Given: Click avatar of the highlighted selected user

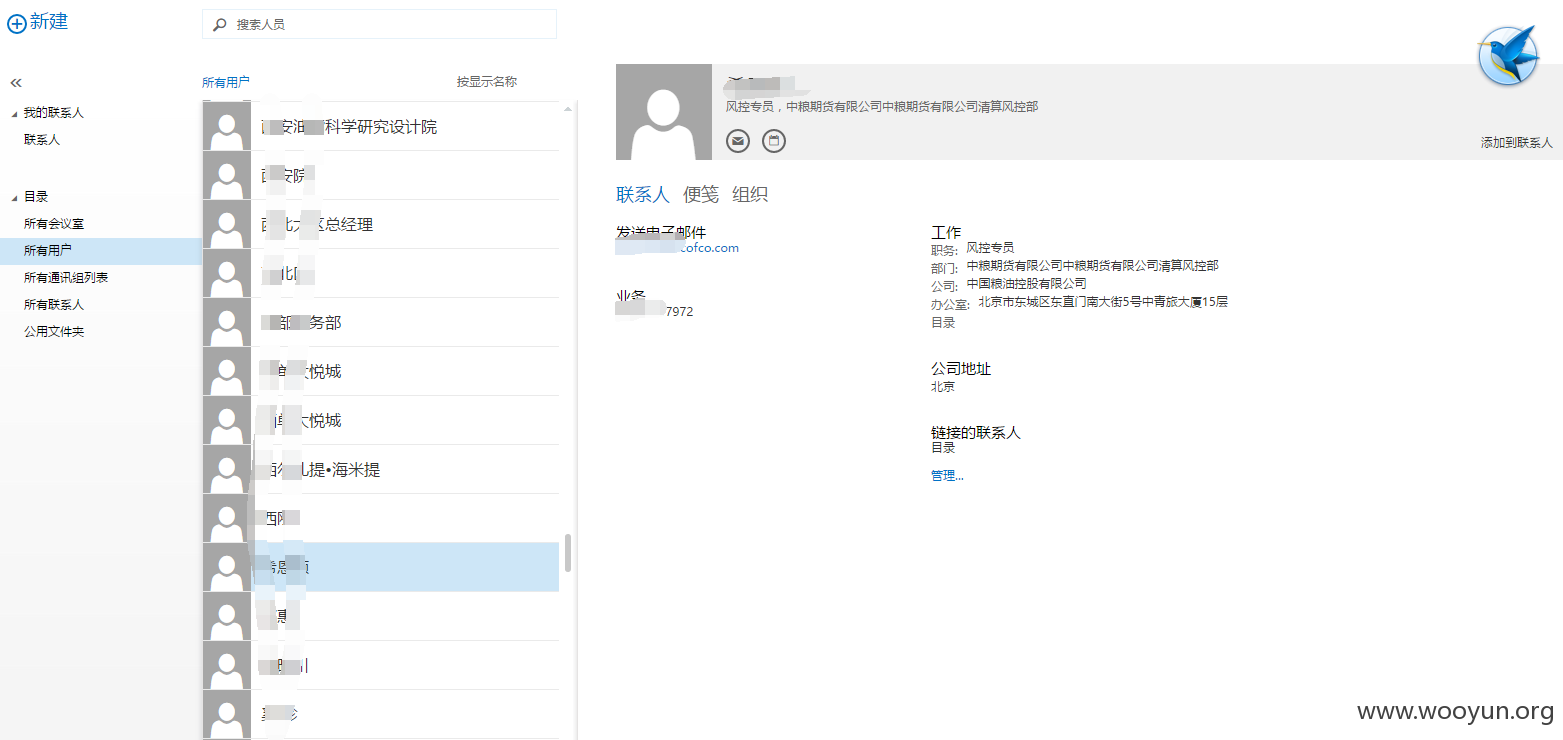Looking at the screenshot, I should (x=227, y=568).
